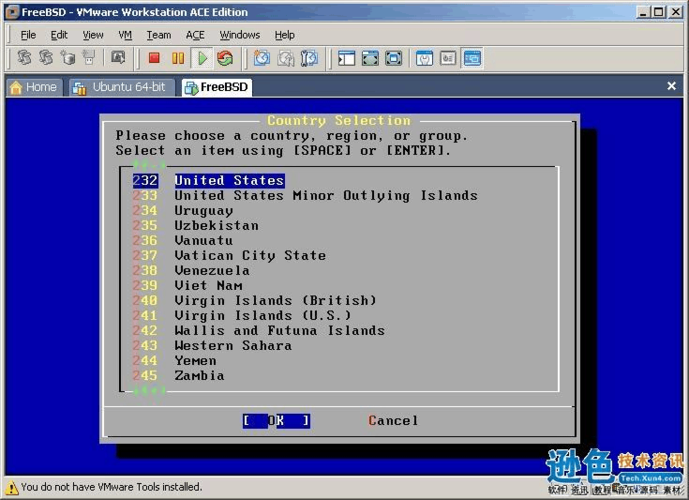Open the ACE menu

coord(195,35)
